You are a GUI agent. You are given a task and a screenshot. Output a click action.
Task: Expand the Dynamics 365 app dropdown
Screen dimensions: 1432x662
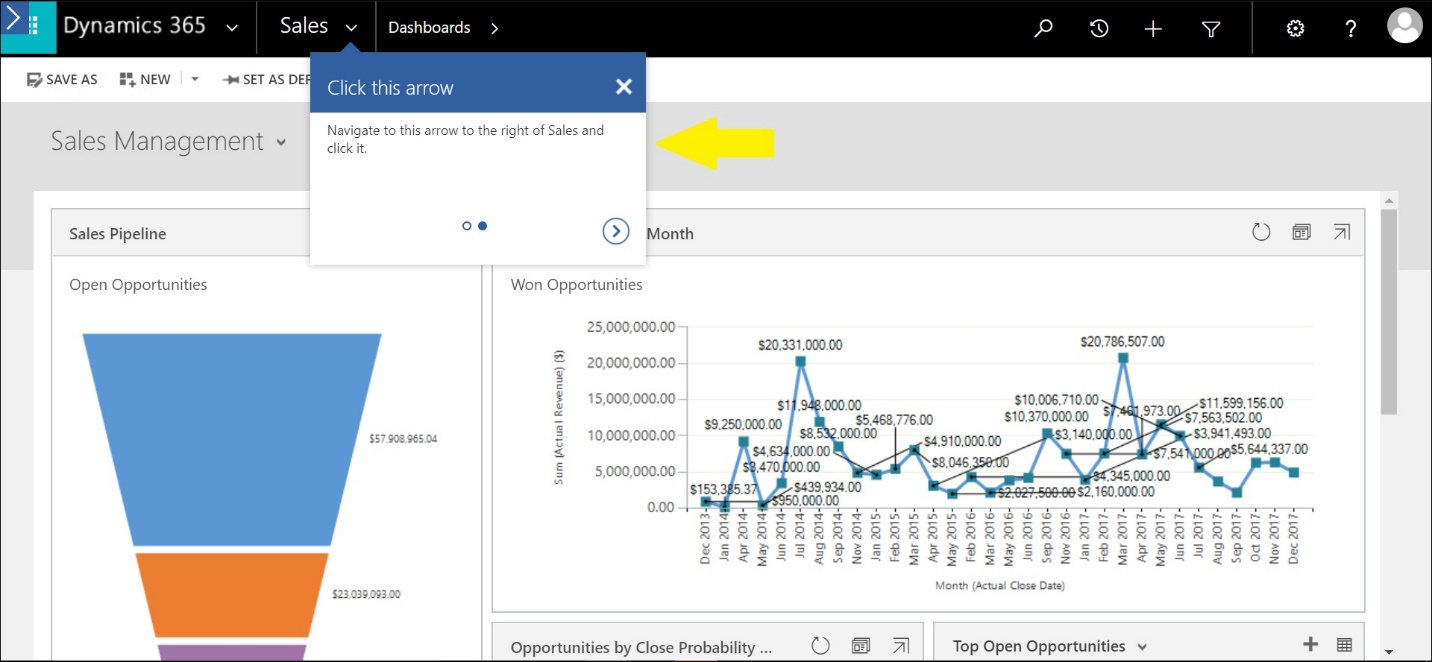point(232,28)
